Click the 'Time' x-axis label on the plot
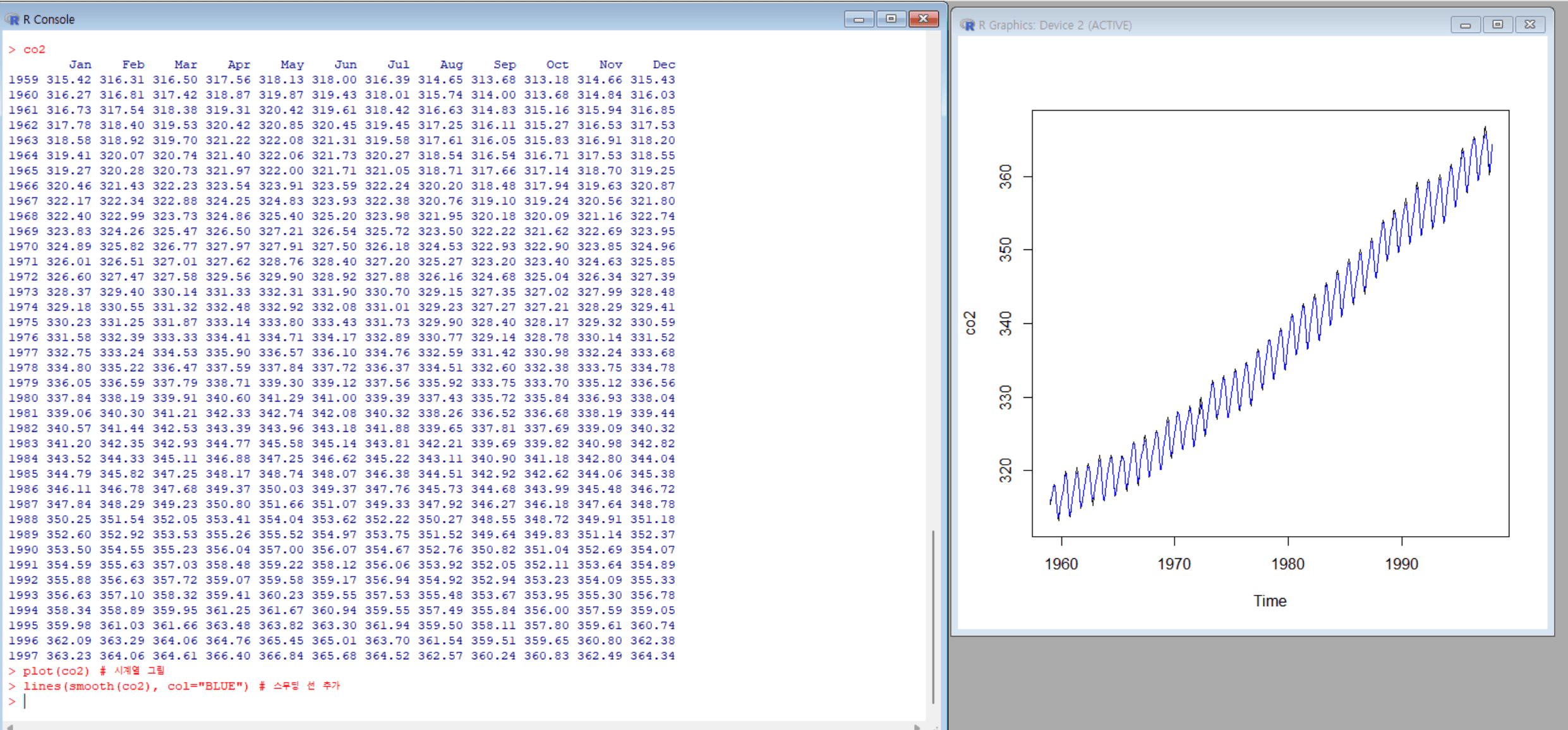The image size is (1568, 730). 1270,601
